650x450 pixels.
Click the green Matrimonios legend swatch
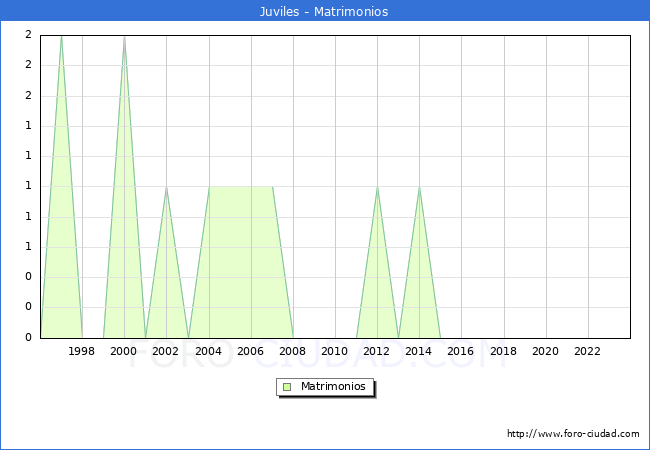(x=287, y=387)
